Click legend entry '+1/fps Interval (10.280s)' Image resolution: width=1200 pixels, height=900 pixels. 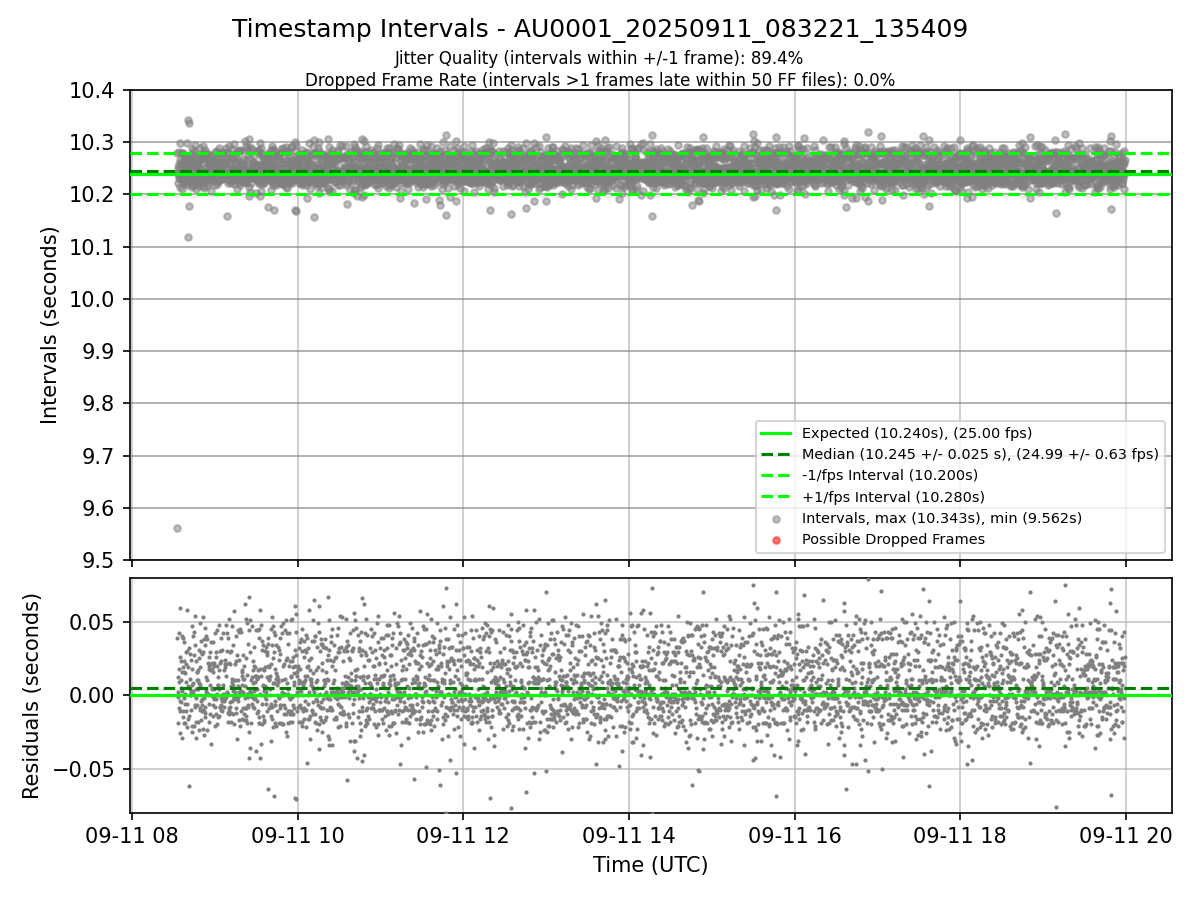click(893, 497)
